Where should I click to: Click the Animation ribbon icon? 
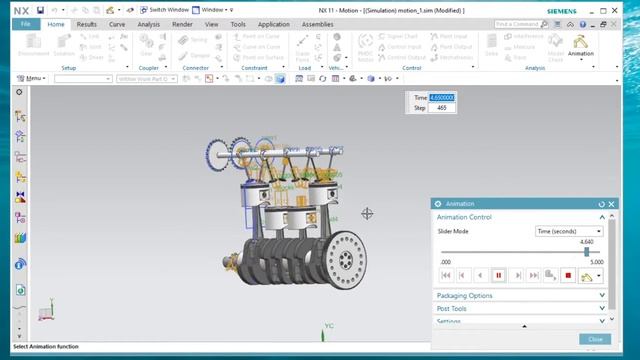click(580, 46)
